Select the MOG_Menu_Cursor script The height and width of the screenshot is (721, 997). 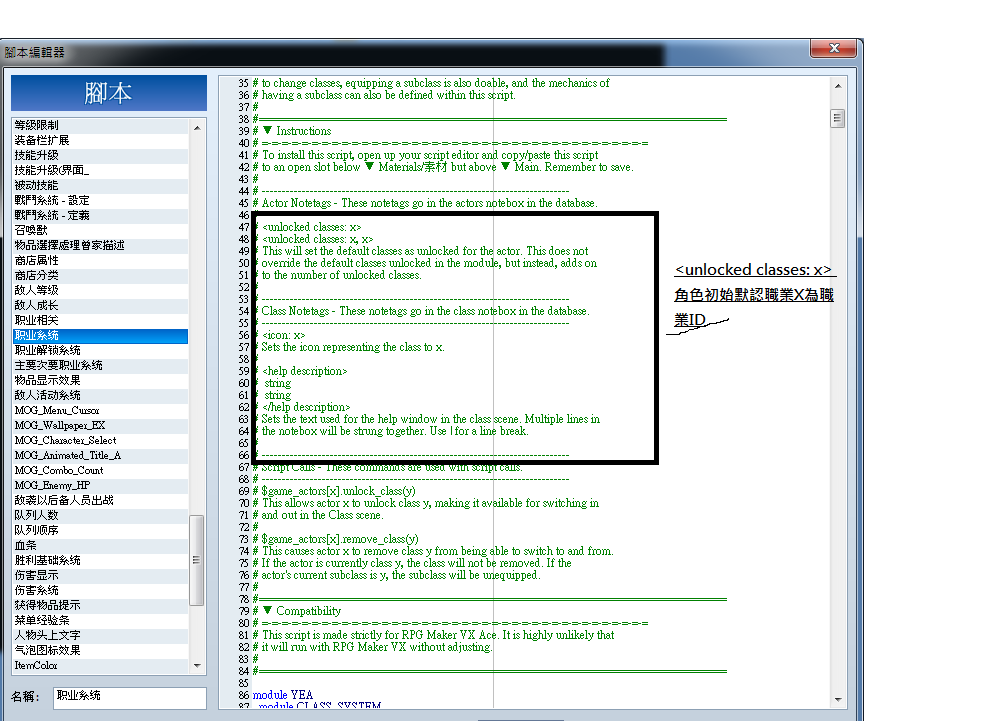[x=100, y=411]
